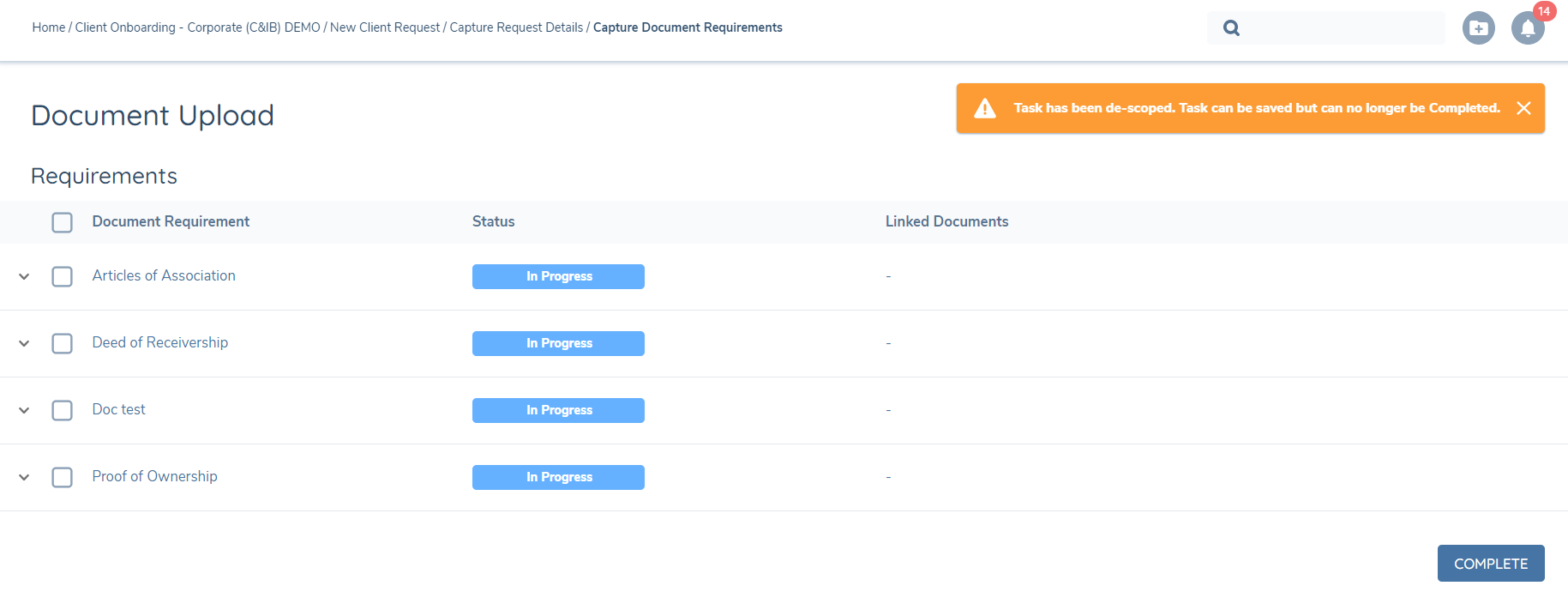Open the notifications bell
The width and height of the screenshot is (1568, 616).
[1527, 28]
